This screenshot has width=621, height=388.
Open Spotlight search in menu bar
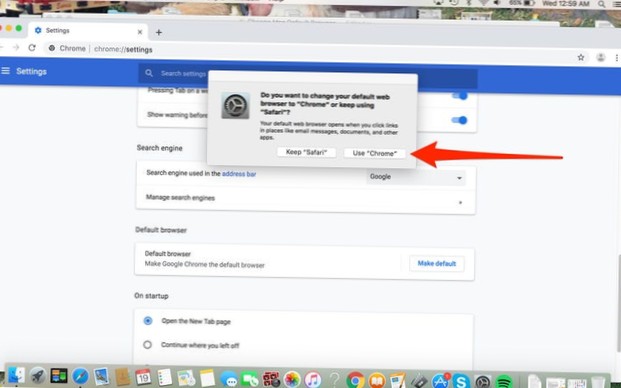pyautogui.click(x=602, y=4)
